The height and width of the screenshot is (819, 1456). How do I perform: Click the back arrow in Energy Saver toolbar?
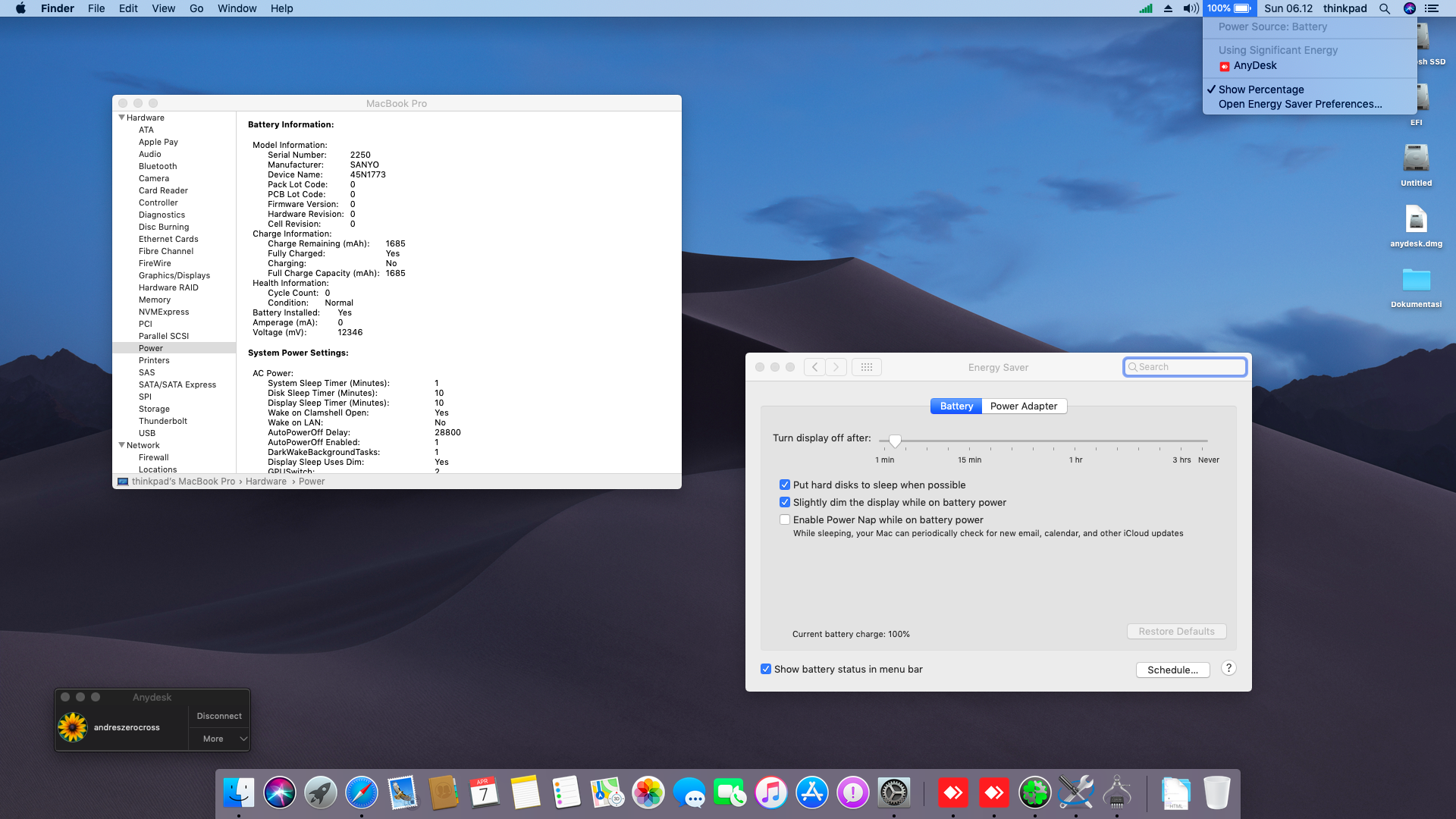point(814,367)
